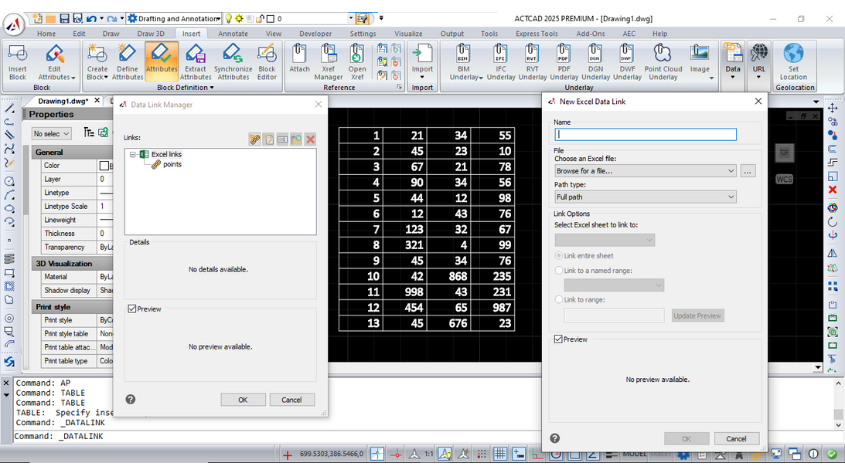The image size is (845, 475).
Task: Open the Visualize tab
Action: (x=408, y=33)
